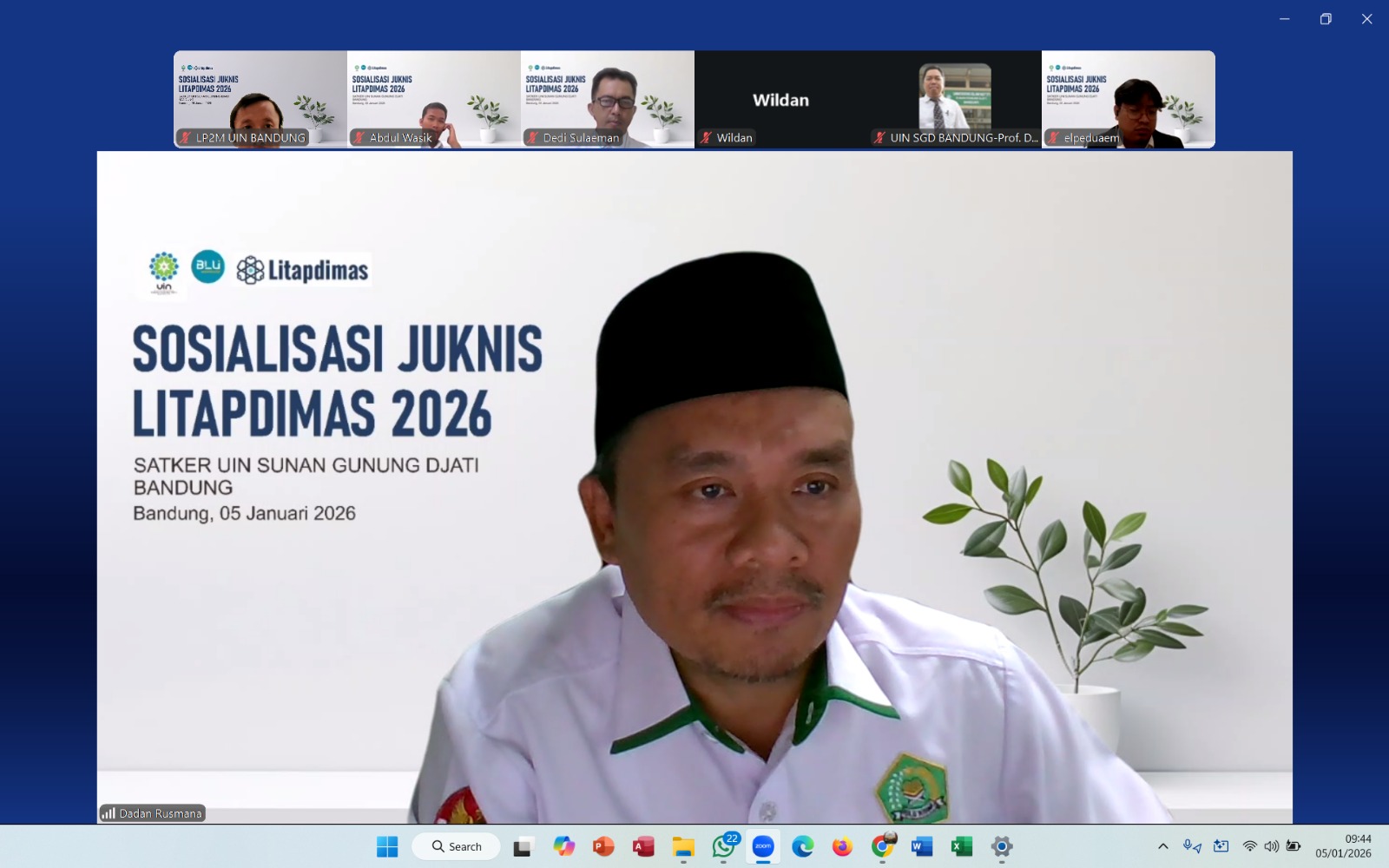Open WhatsApp from the taskbar
The image size is (1389, 868).
[x=723, y=846]
